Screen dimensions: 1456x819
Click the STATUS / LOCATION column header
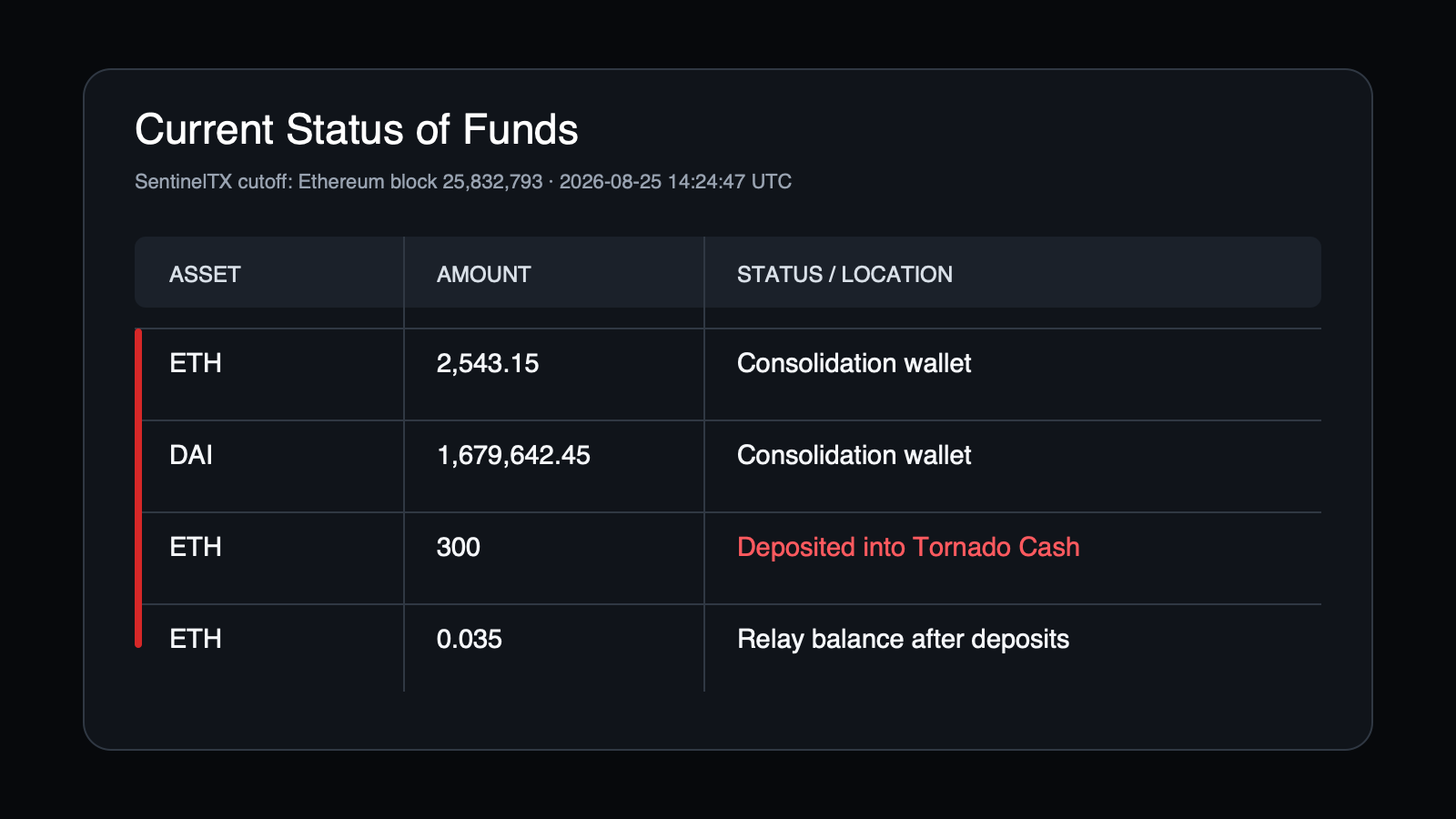[844, 275]
